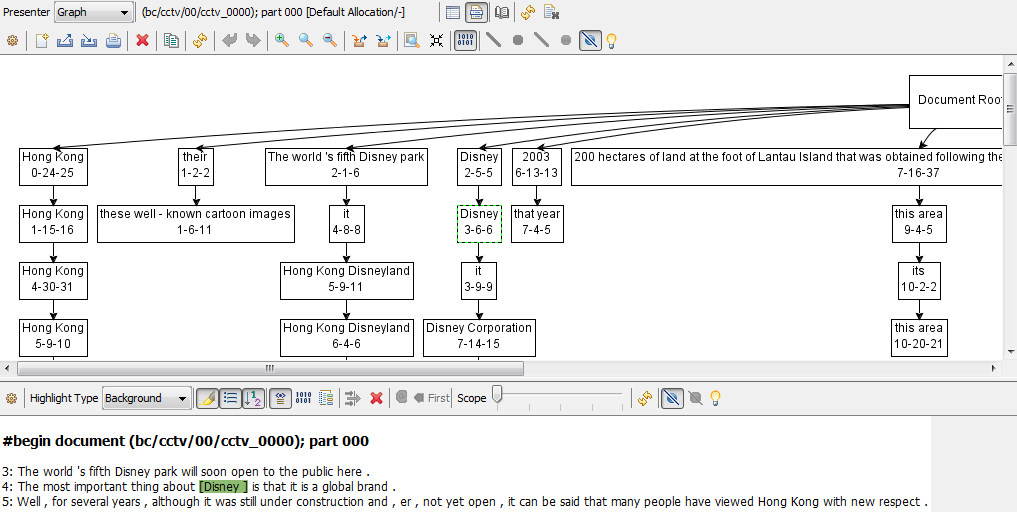Toggle the binary 1010 button in graph toolbar
Viewport: 1017px width, 512px height.
[x=466, y=41]
